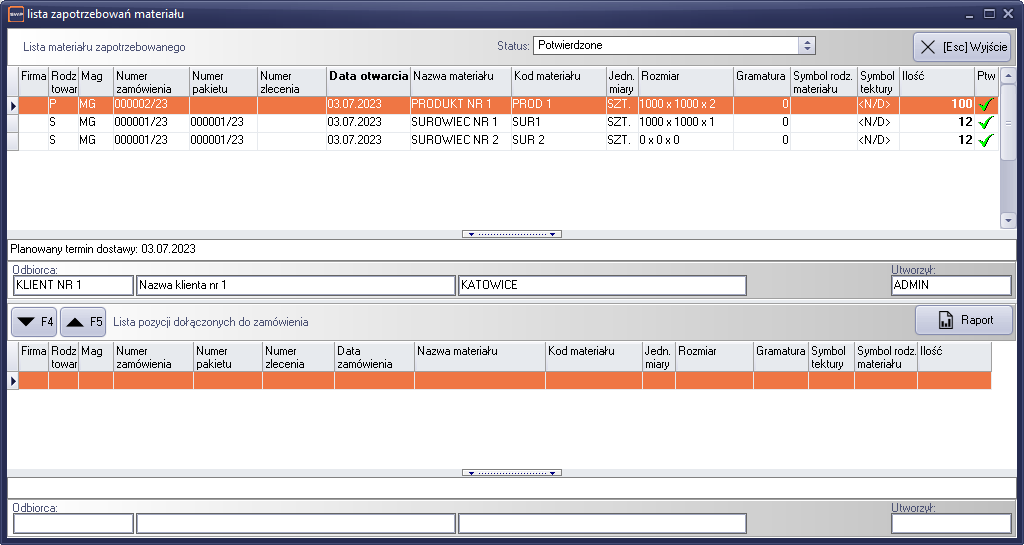Screen dimensions: 1024x545
Task: Click the Raport button
Action: 964,320
